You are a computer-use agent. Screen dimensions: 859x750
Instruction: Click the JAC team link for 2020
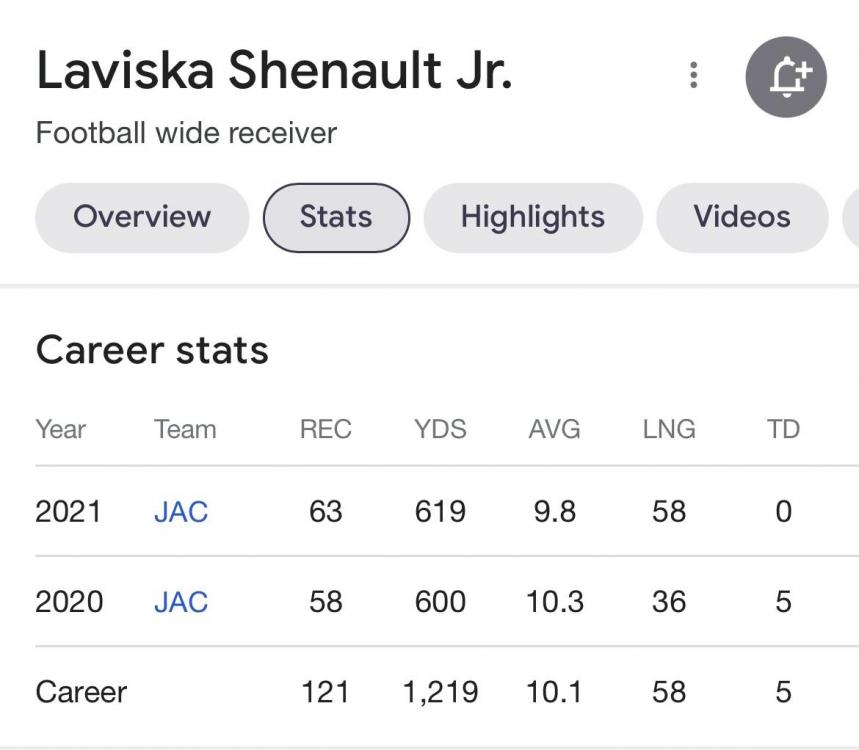[181, 602]
